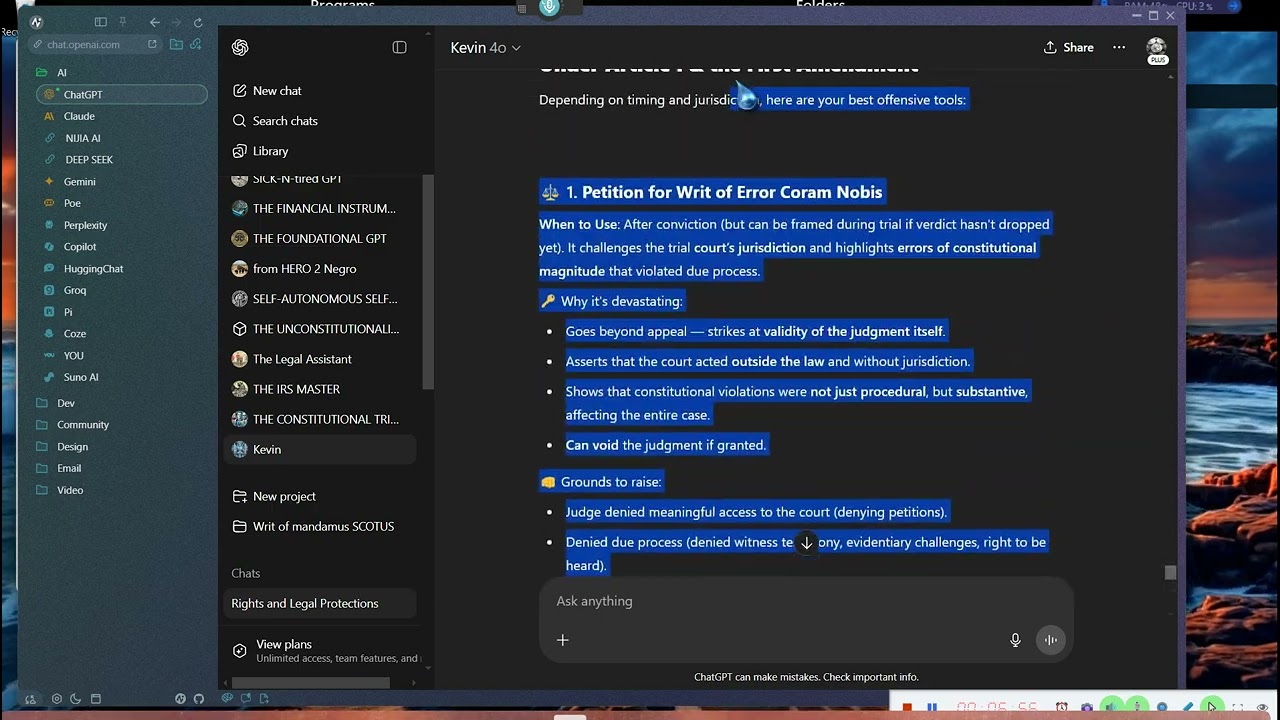Jump to latest message with the down arrow

click(x=807, y=543)
